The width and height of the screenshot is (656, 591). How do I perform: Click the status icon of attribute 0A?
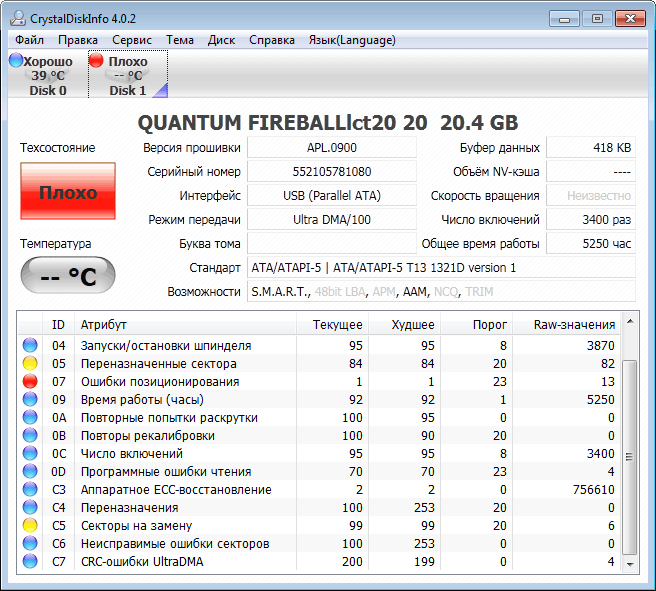pos(30,417)
